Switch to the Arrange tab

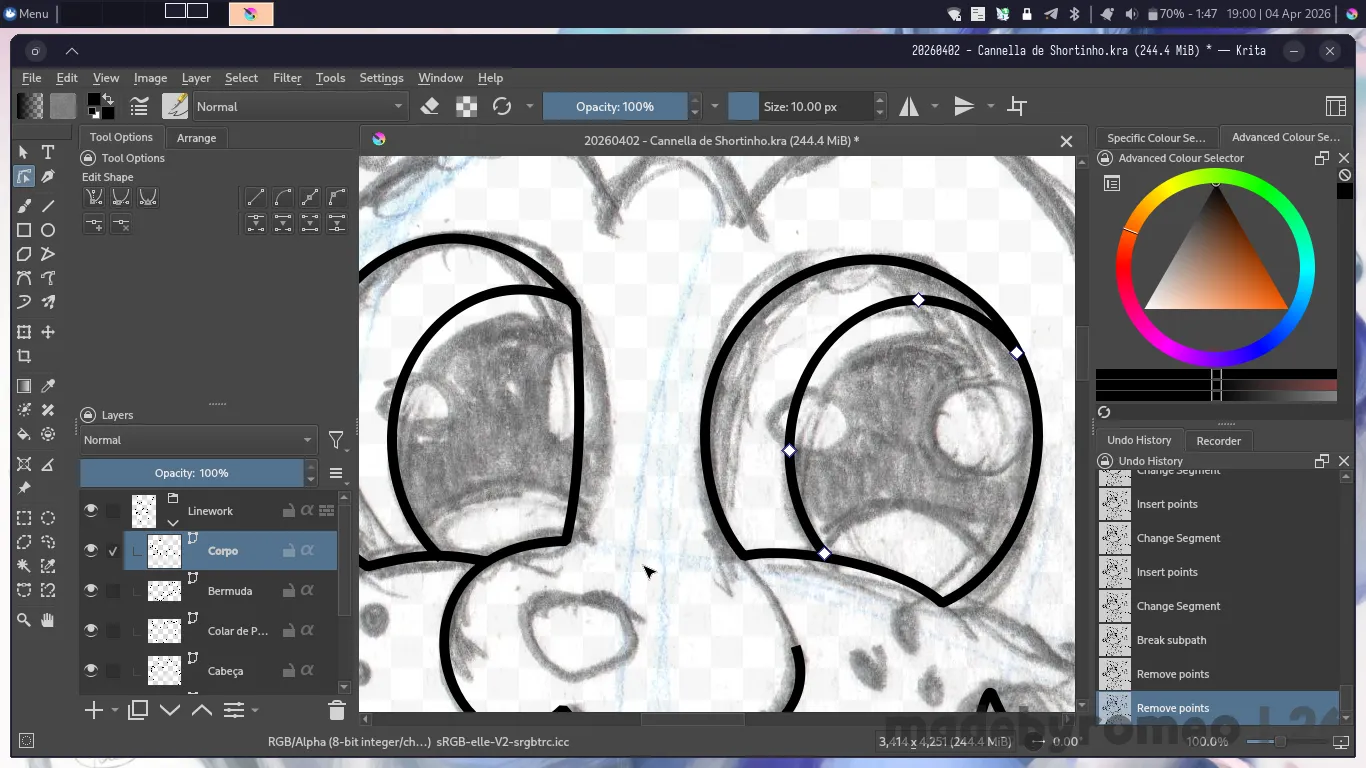tap(196, 138)
